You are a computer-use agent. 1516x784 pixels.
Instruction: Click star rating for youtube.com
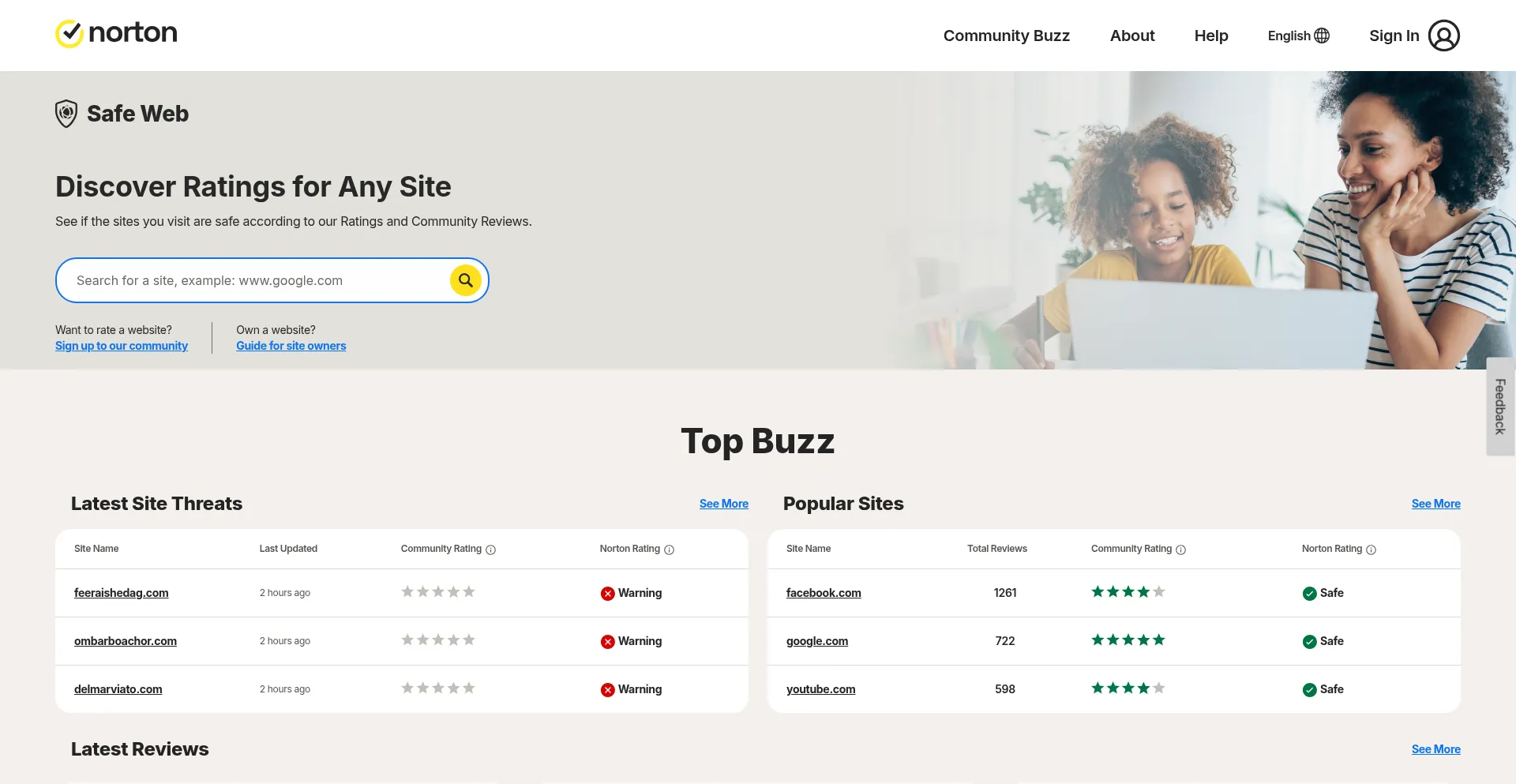(x=1128, y=688)
